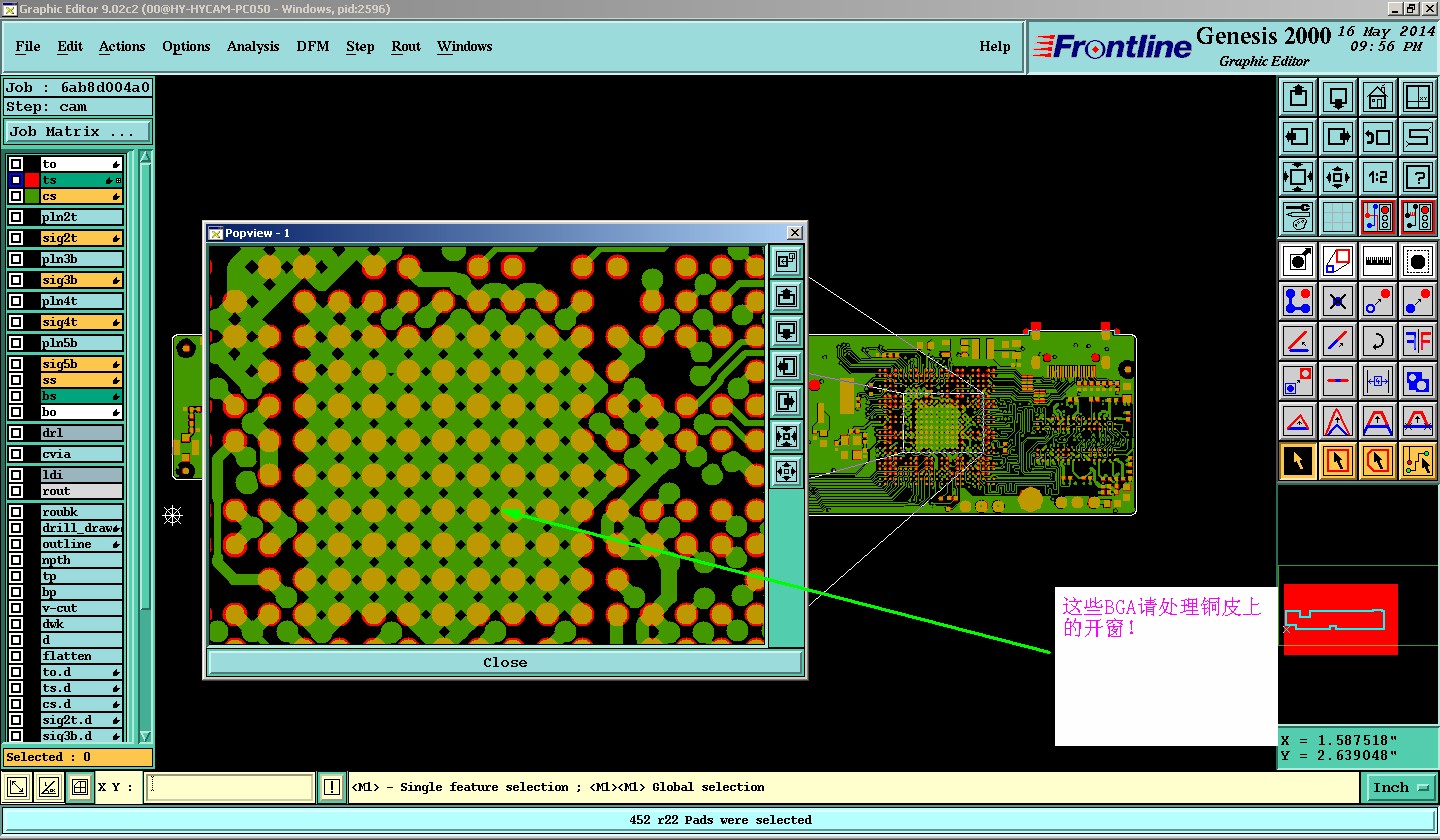Viewport: 1440px width, 840px height.
Task: Open the Actions menu
Action: (122, 46)
